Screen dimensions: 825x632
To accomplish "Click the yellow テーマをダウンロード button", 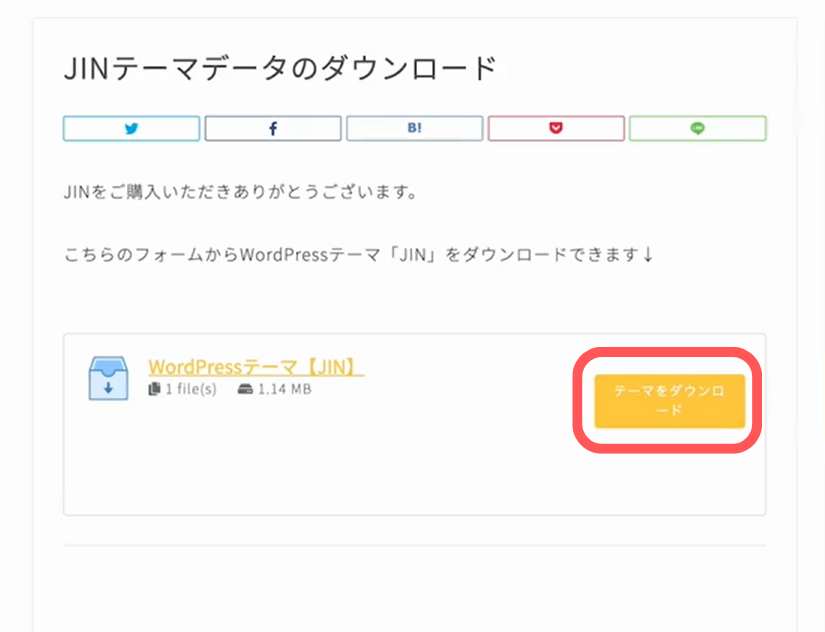I will 670,400.
